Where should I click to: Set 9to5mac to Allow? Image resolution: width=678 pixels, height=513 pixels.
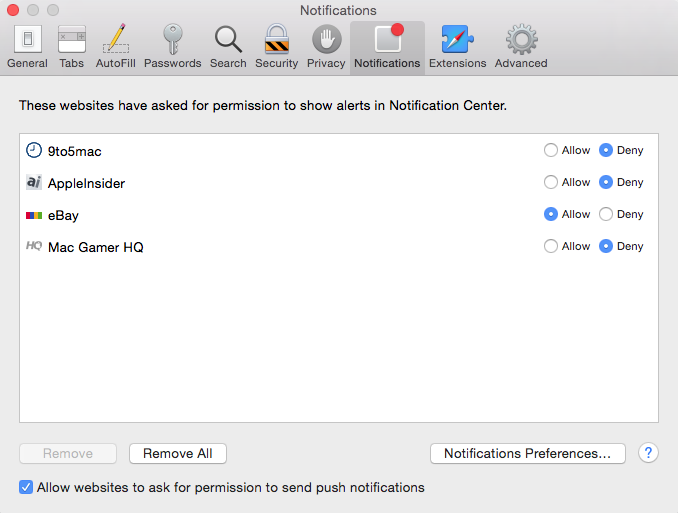coord(550,150)
